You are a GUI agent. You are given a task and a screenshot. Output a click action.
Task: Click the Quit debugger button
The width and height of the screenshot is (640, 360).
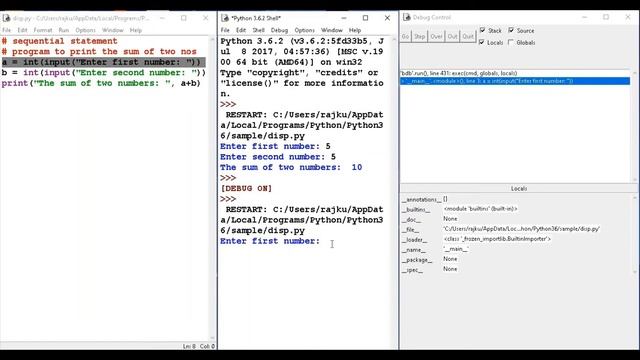(x=468, y=36)
